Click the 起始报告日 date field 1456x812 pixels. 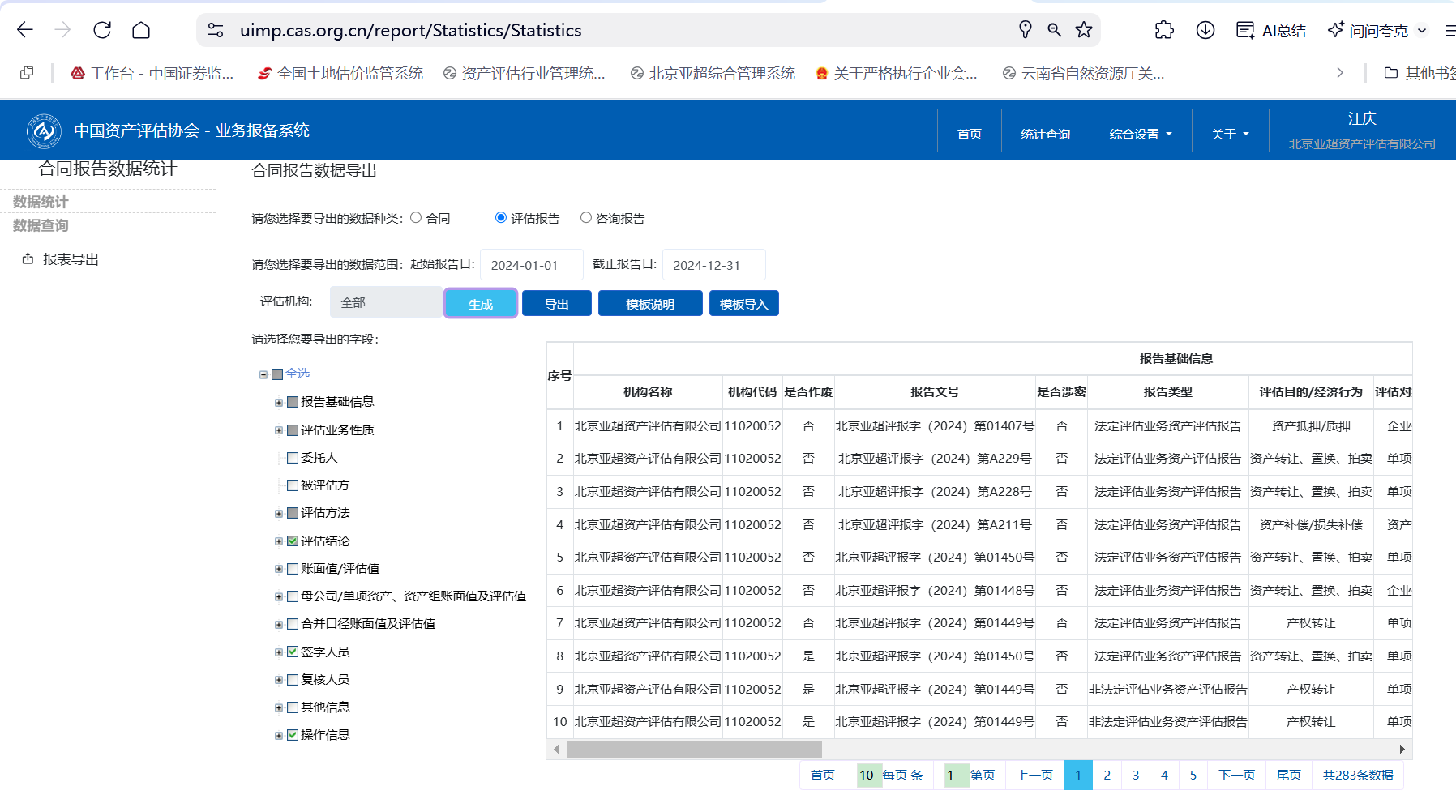point(531,265)
